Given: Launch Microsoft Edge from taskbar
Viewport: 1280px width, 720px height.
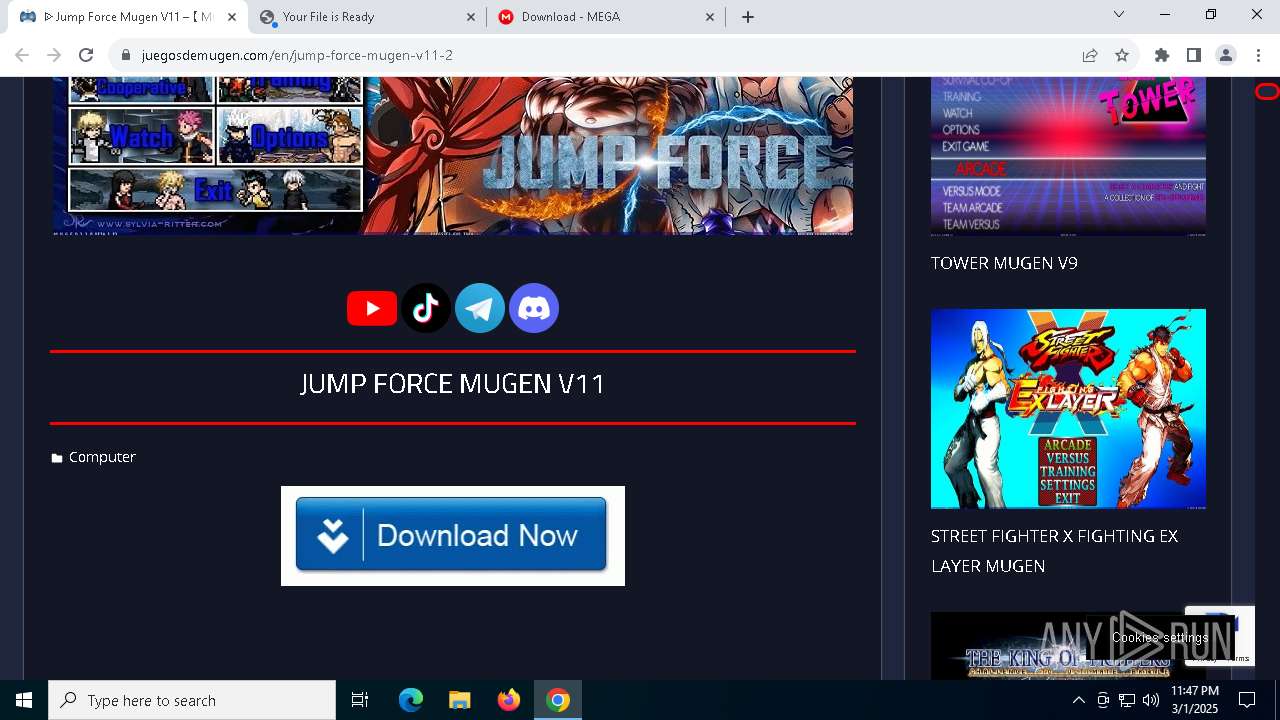Looking at the screenshot, I should 411,700.
